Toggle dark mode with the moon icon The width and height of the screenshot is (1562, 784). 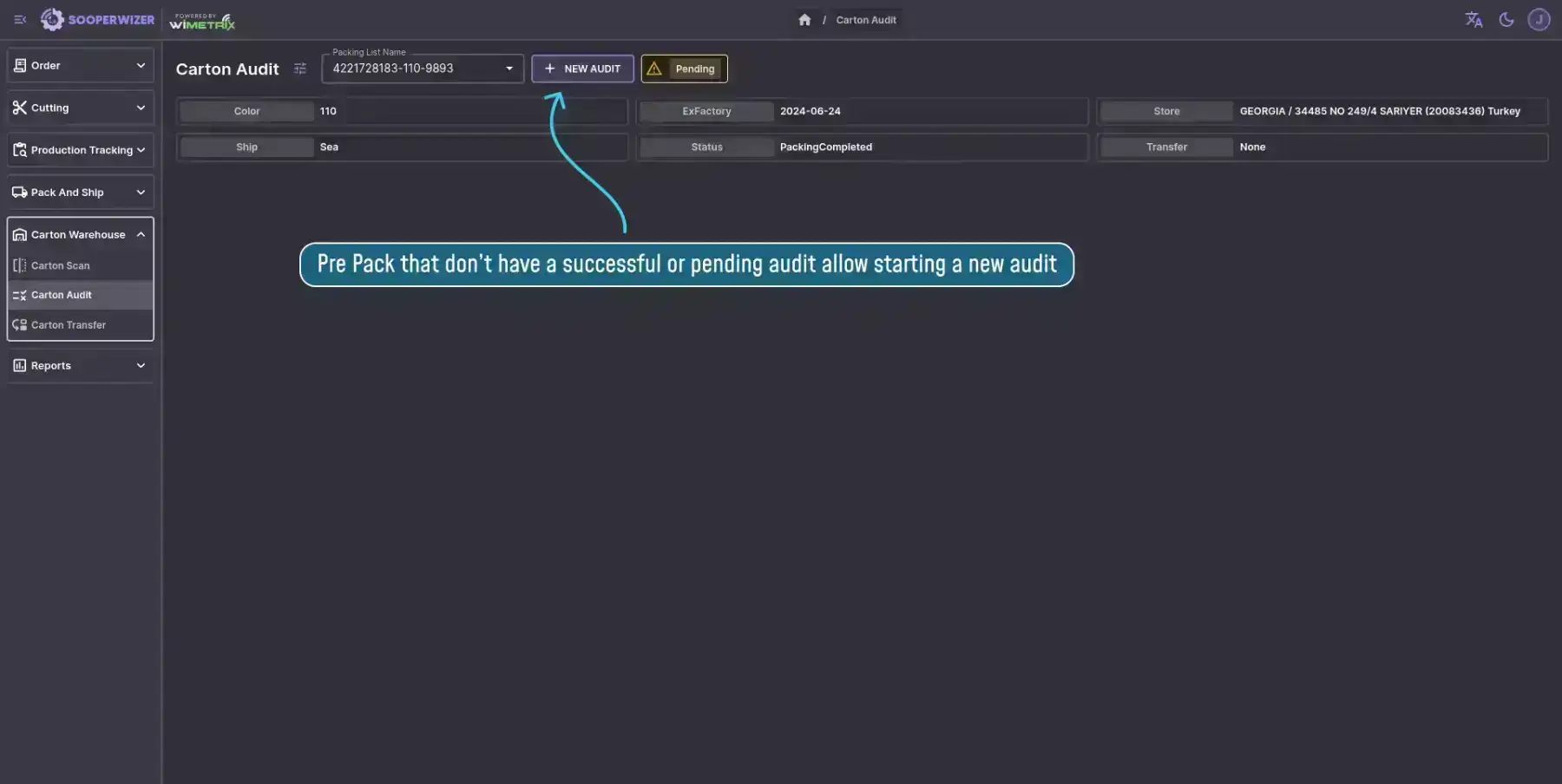coord(1506,19)
